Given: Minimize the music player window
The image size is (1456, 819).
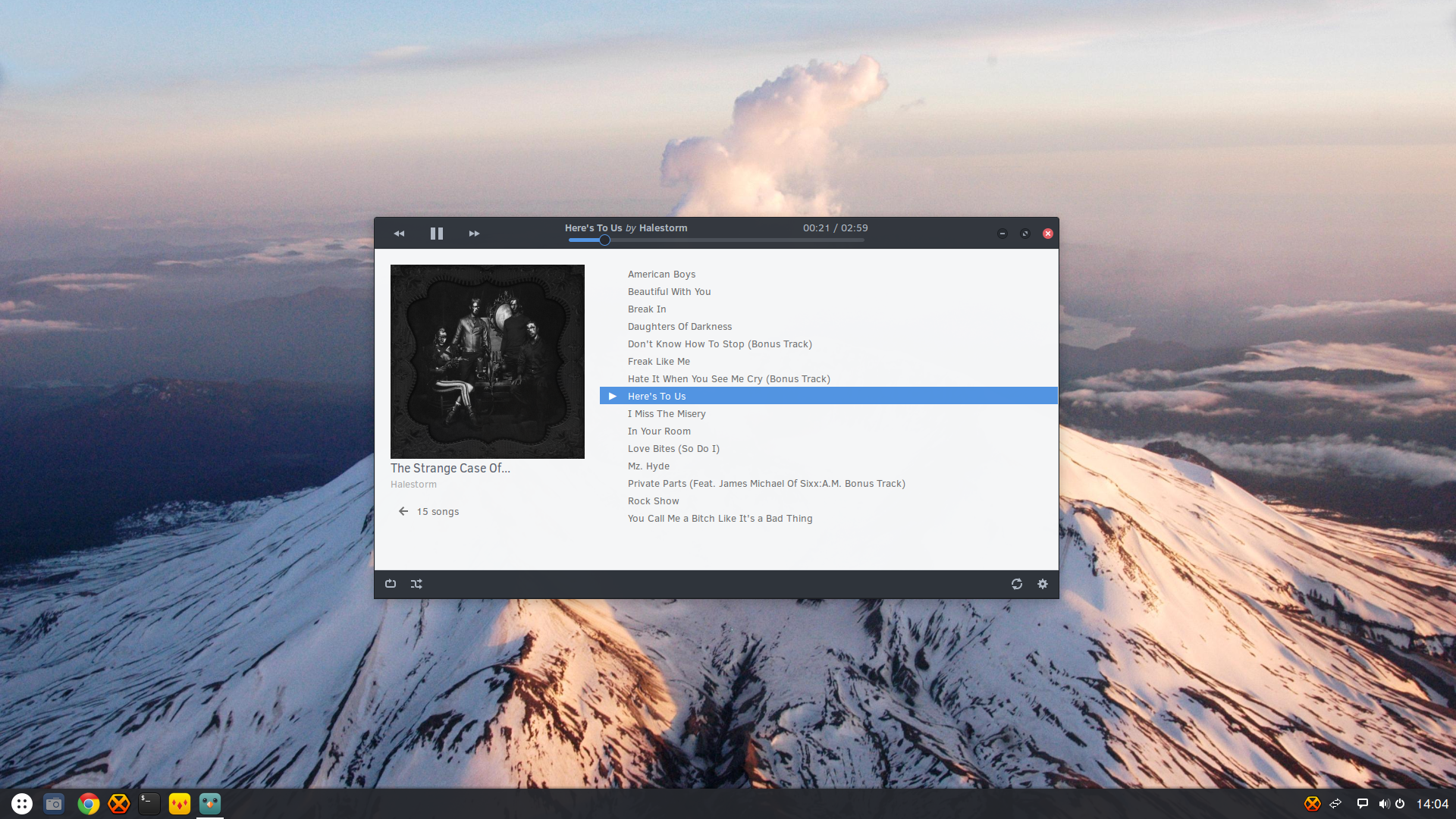Looking at the screenshot, I should pyautogui.click(x=1003, y=234).
